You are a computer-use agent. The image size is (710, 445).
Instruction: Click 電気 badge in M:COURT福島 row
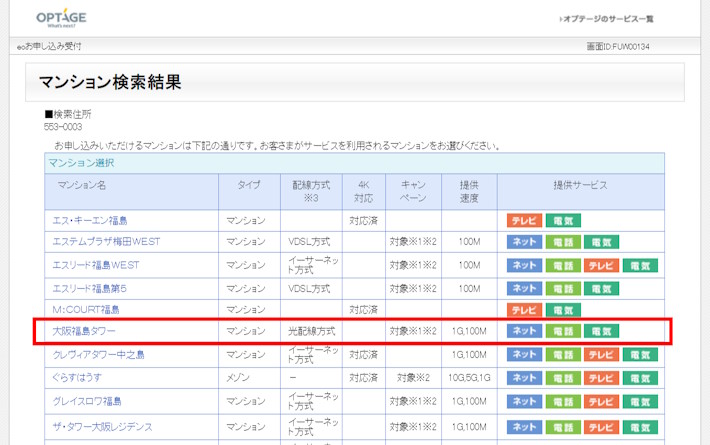tap(563, 310)
